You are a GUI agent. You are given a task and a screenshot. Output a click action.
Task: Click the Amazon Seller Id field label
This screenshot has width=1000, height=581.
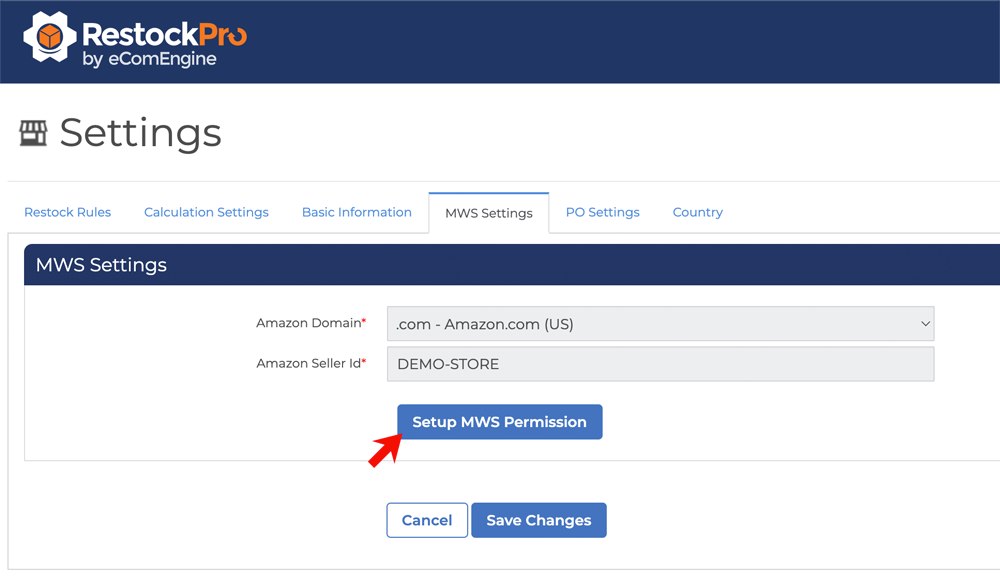[310, 363]
